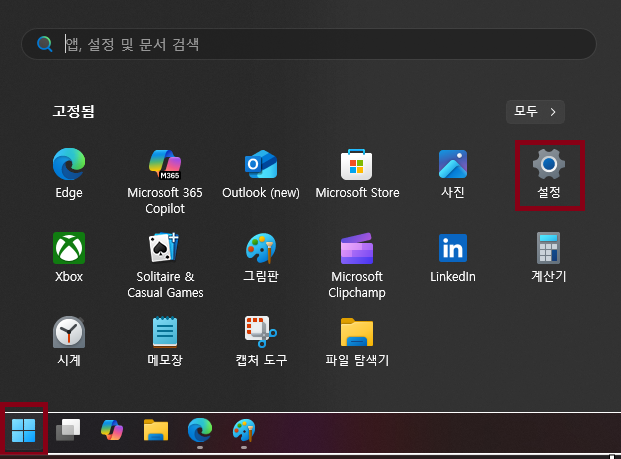Image resolution: width=621 pixels, height=459 pixels.
Task: Open Solitaire & Casual Games
Action: 165,265
